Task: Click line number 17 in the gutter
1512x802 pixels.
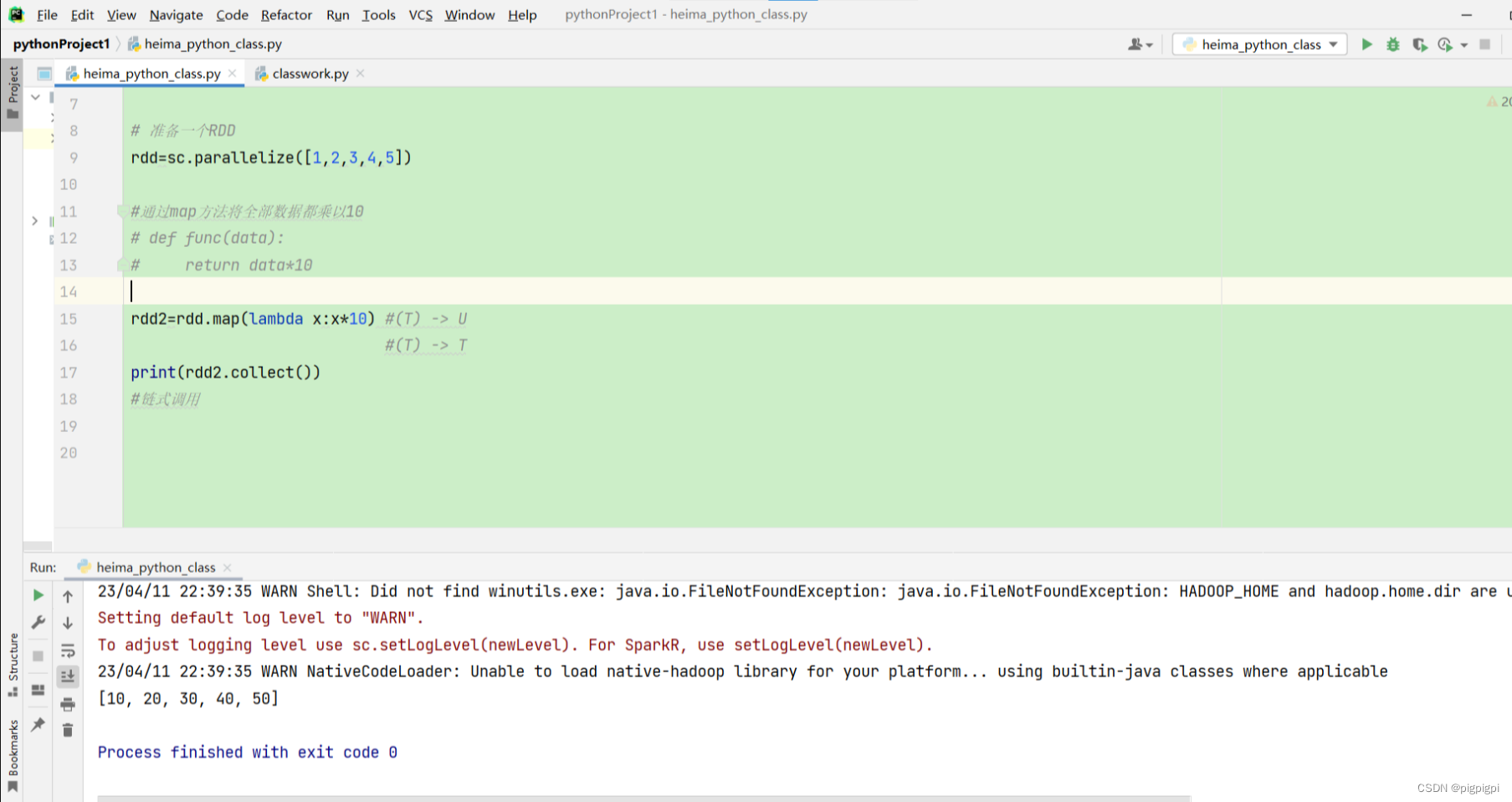Action: 69,373
